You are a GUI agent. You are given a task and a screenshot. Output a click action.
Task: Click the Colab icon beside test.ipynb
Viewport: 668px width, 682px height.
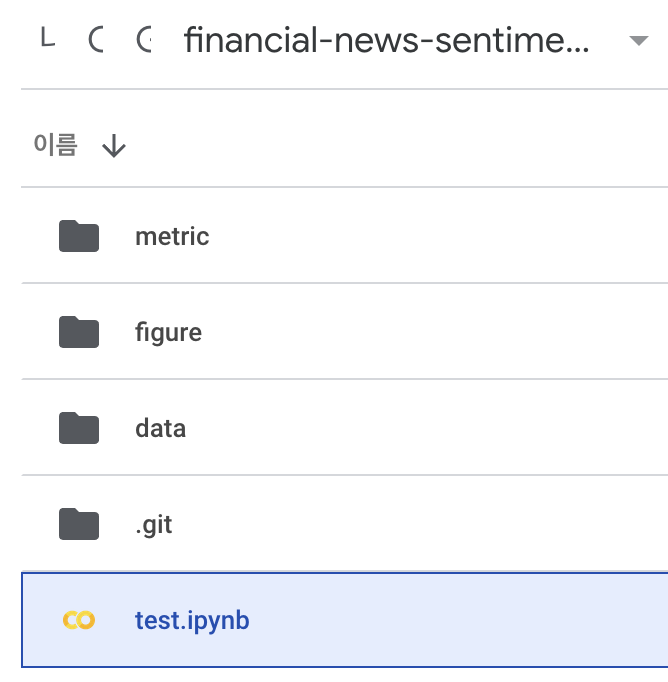79,620
